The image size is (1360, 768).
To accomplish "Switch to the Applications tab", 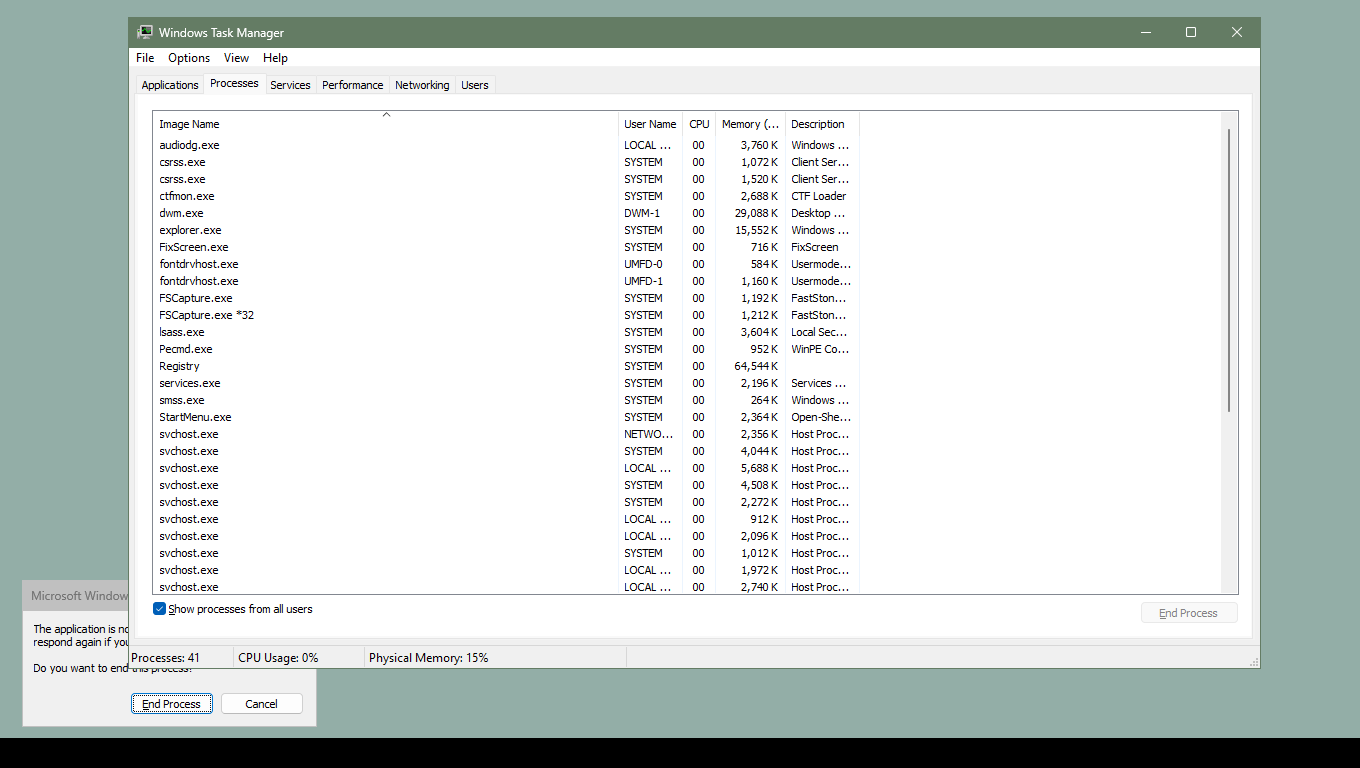I will coord(170,85).
